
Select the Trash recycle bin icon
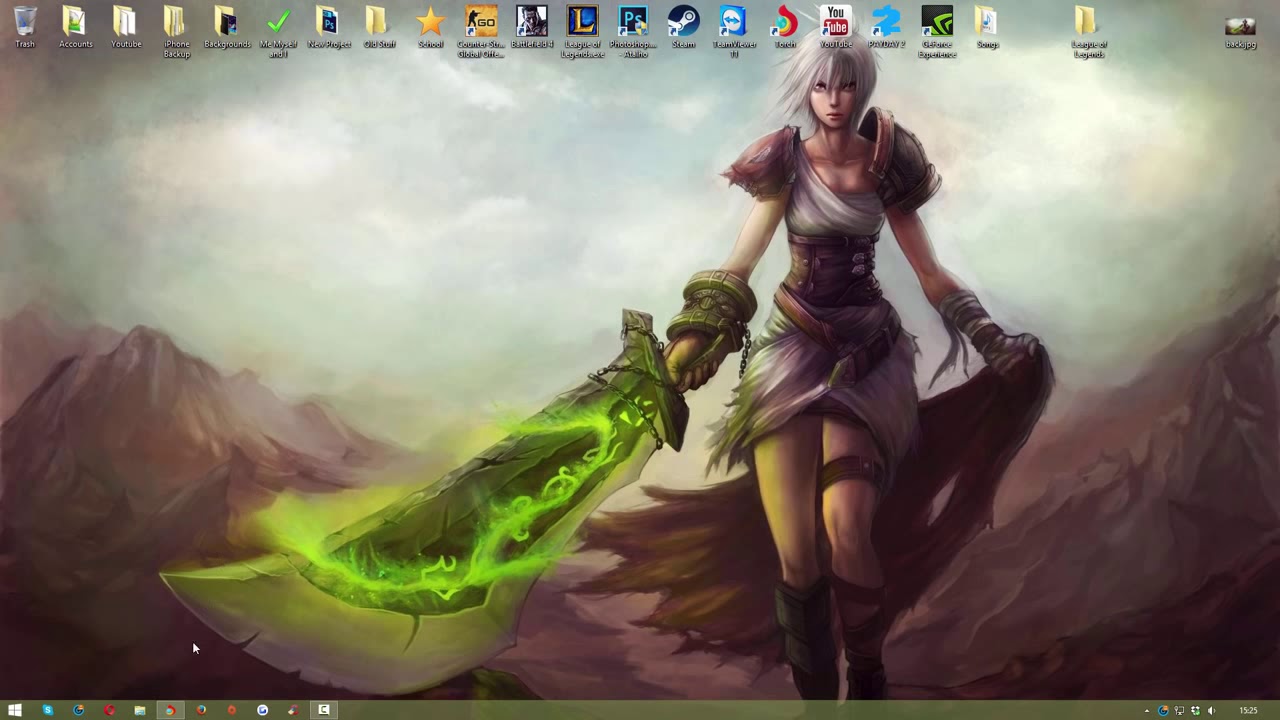25,27
